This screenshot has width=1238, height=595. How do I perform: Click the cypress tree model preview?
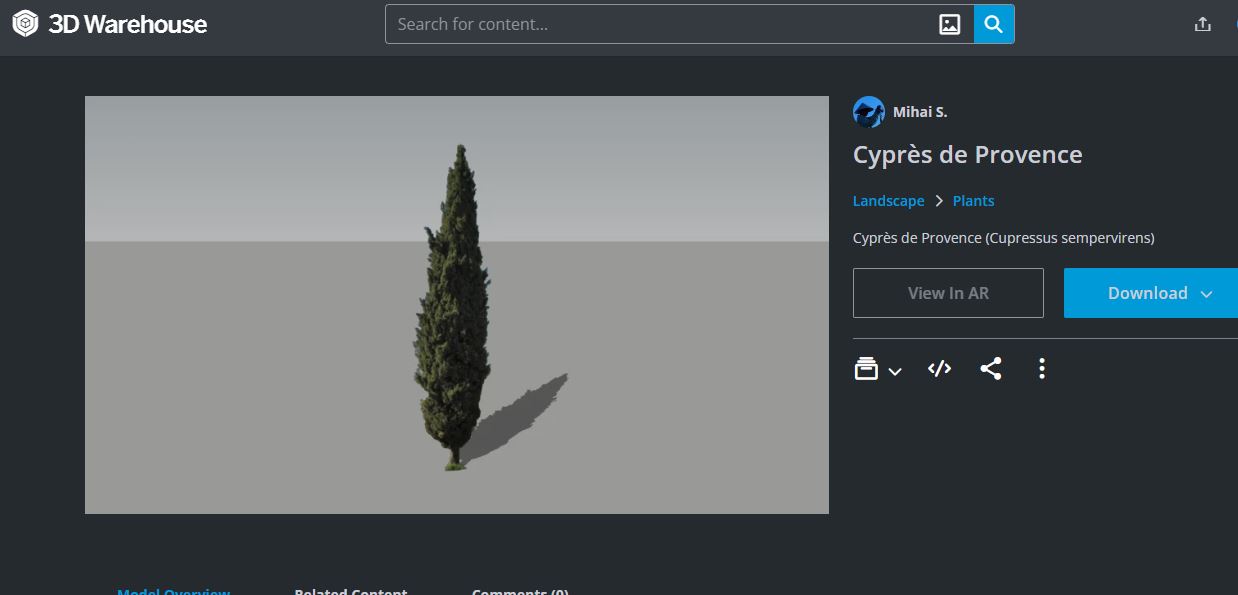click(457, 305)
